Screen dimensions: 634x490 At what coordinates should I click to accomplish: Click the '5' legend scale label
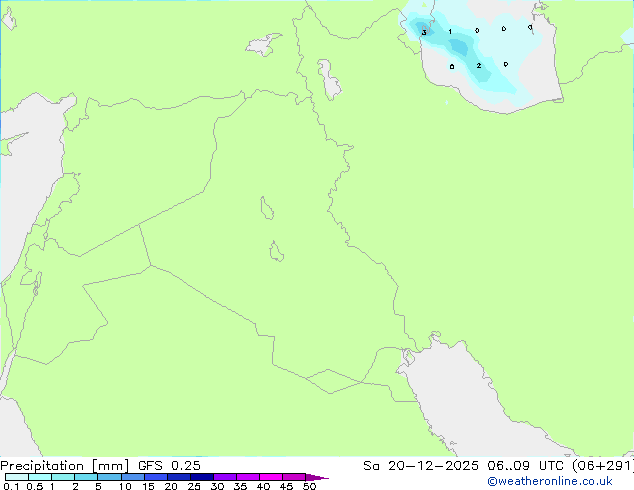pyautogui.click(x=98, y=486)
